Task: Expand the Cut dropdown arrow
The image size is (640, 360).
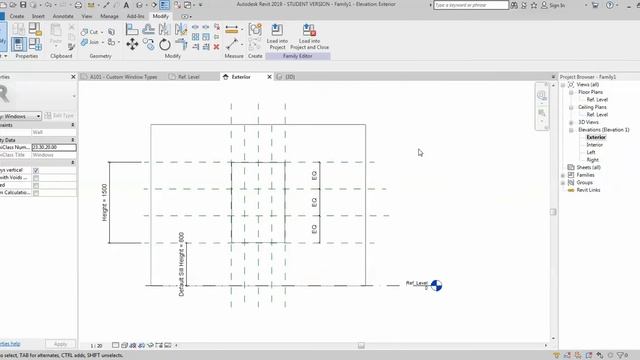Action: click(x=102, y=32)
